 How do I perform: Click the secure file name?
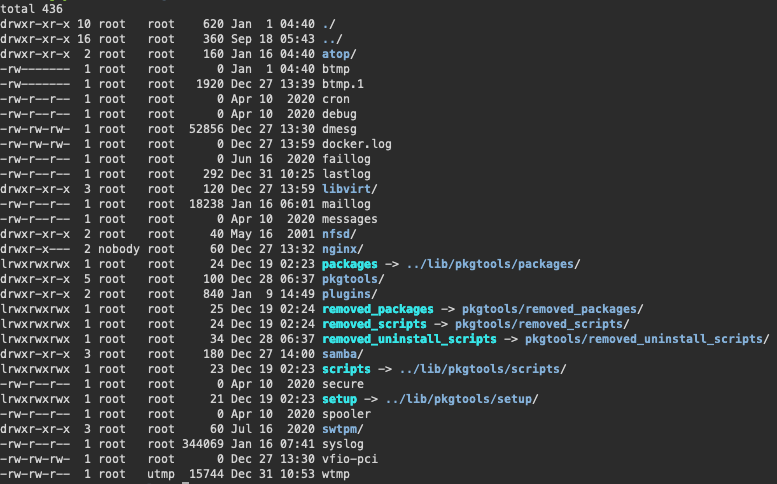pos(342,384)
